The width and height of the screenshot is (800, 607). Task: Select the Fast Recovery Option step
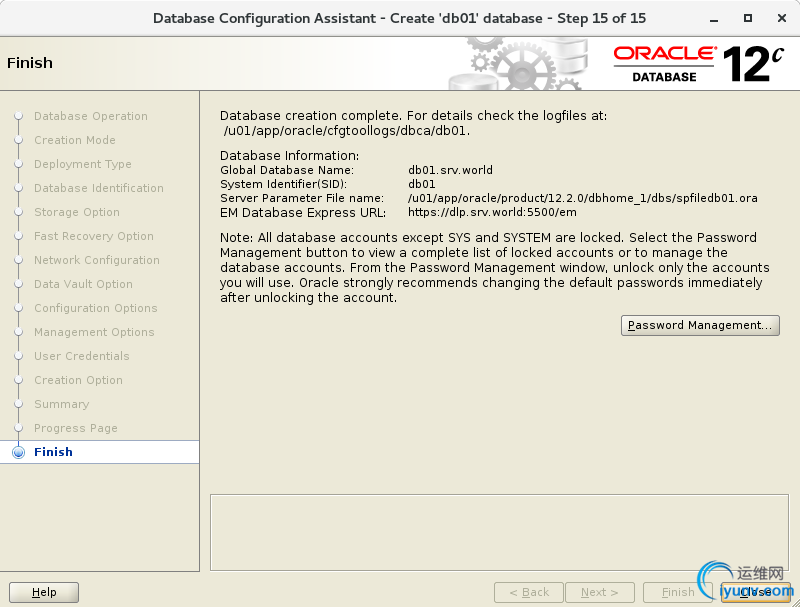(94, 236)
